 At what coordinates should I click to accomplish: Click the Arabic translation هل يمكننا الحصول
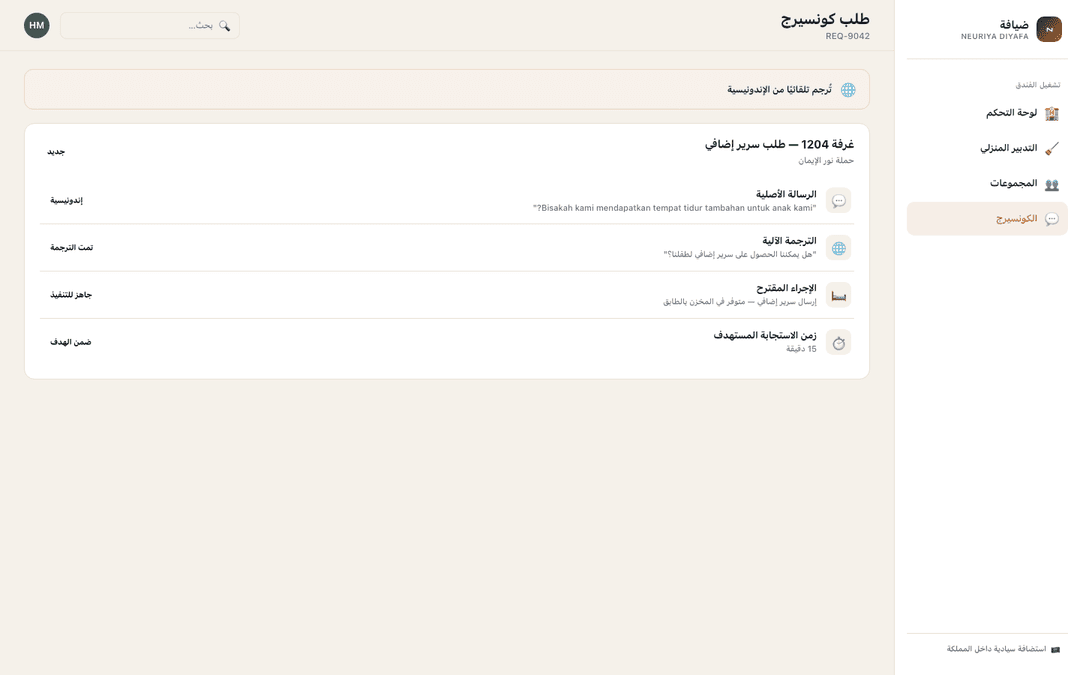click(x=740, y=255)
